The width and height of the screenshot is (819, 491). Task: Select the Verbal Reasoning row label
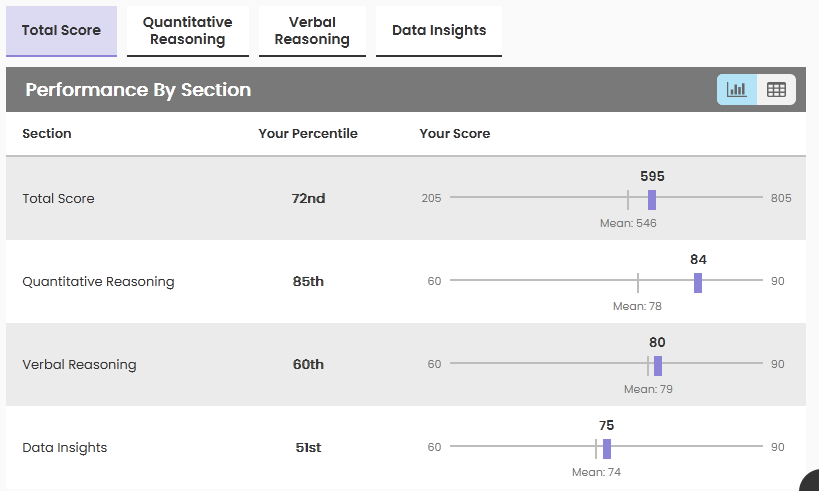[79, 365]
